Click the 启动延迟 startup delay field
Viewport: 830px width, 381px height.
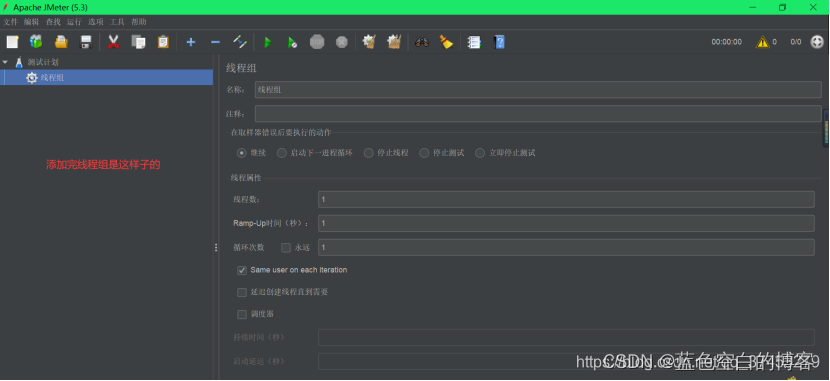(x=566, y=361)
